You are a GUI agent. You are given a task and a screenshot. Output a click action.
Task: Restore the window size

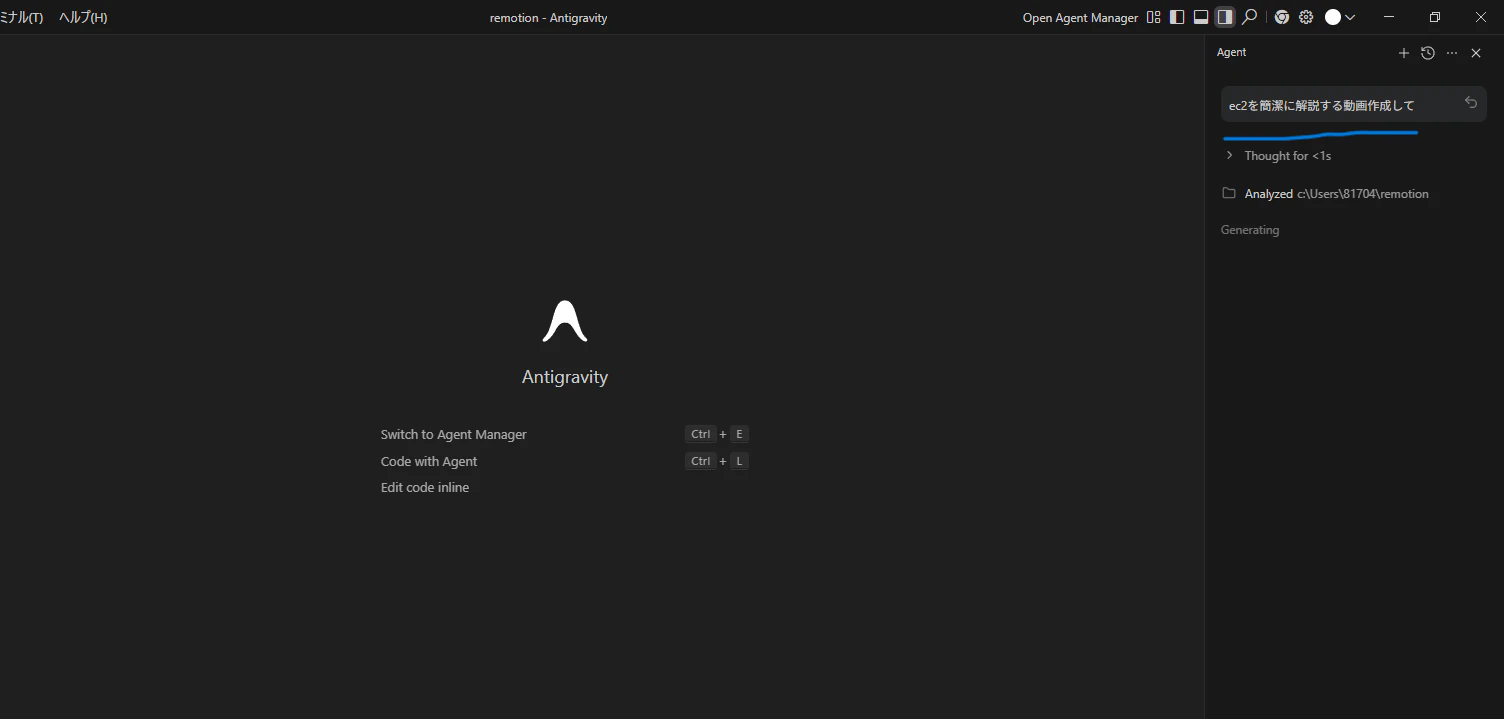[x=1435, y=17]
